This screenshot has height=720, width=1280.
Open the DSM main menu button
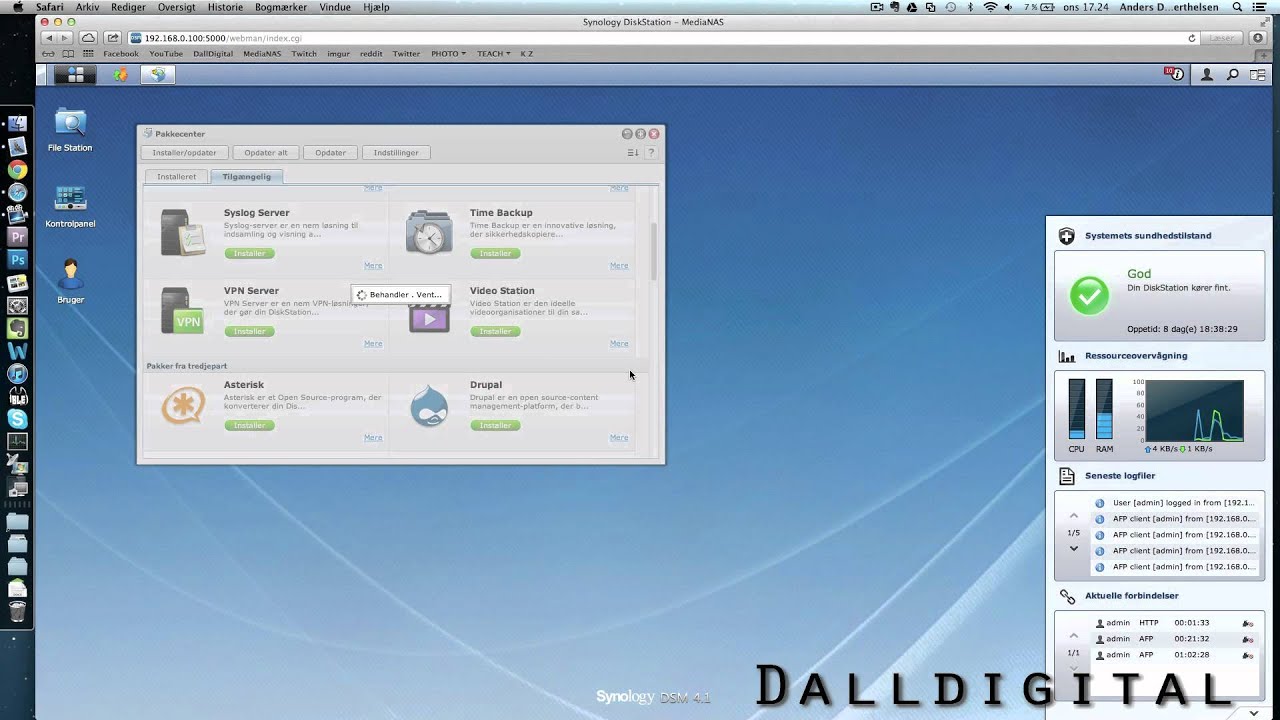tap(75, 74)
